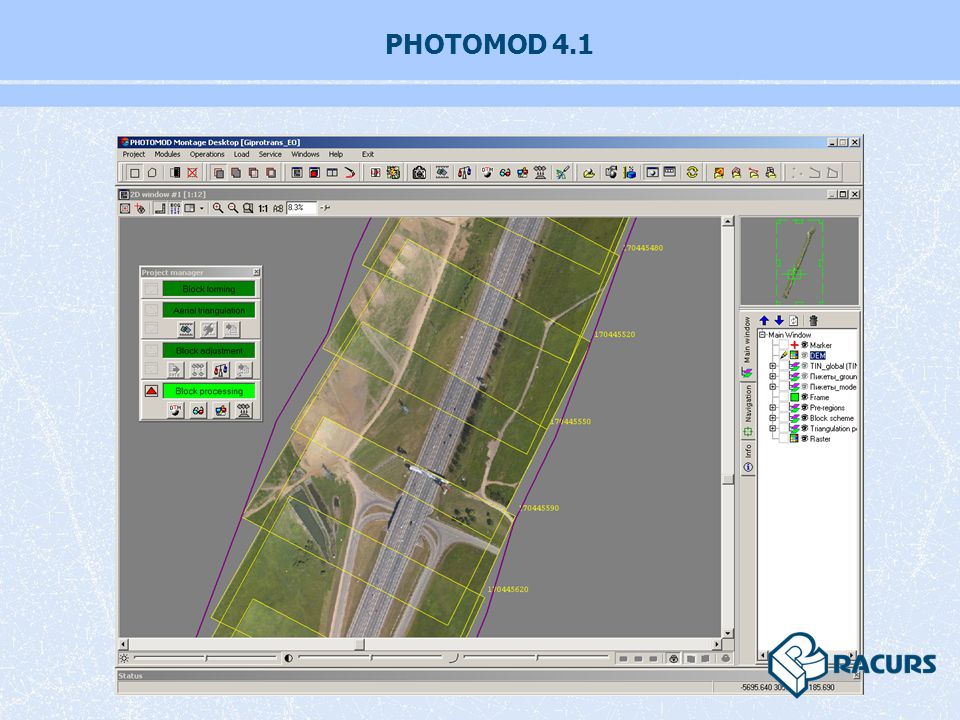
Task: Collapse the Main Window tree node
Action: click(763, 335)
